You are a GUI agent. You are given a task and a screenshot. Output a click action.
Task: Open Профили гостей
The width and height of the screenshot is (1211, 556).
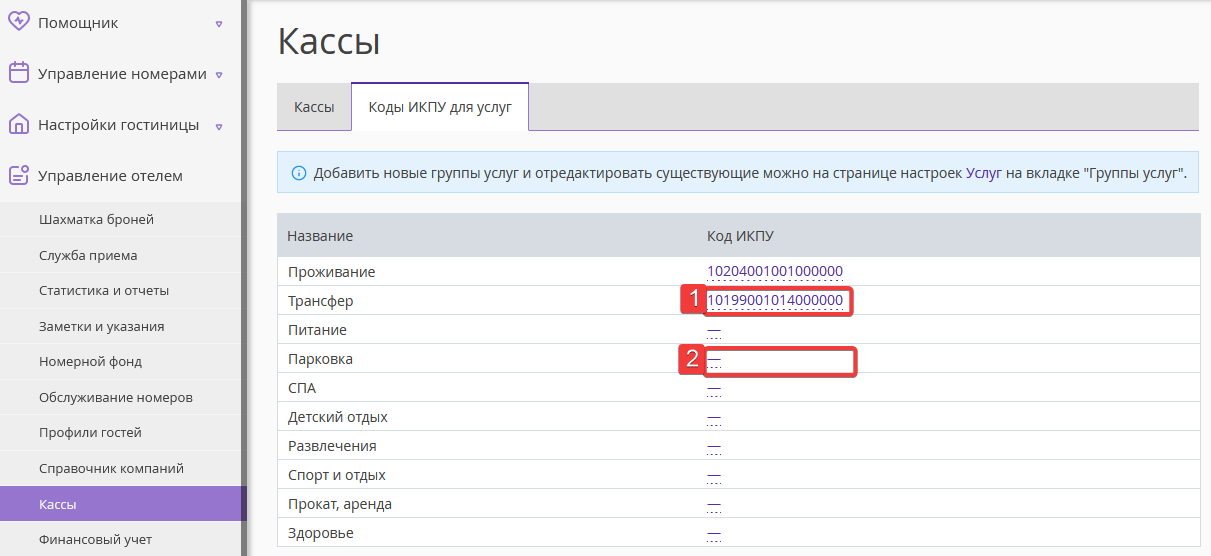pyautogui.click(x=120, y=432)
